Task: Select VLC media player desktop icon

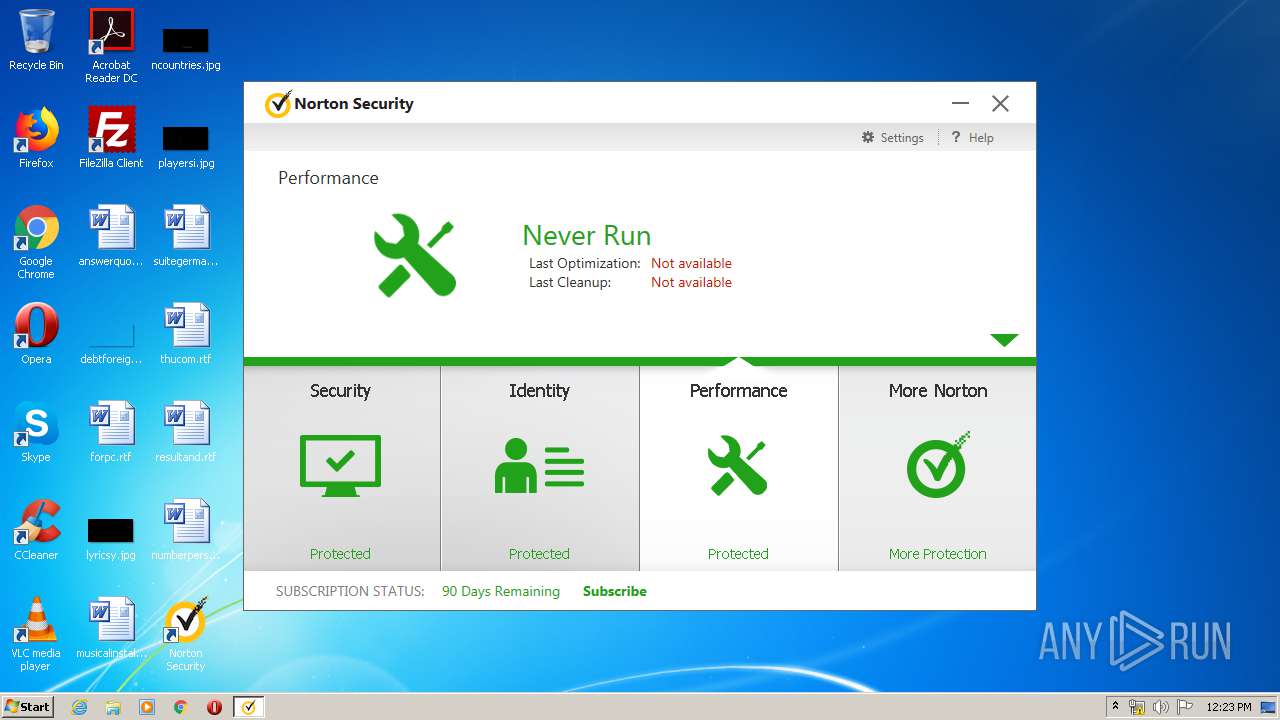Action: pos(36,634)
